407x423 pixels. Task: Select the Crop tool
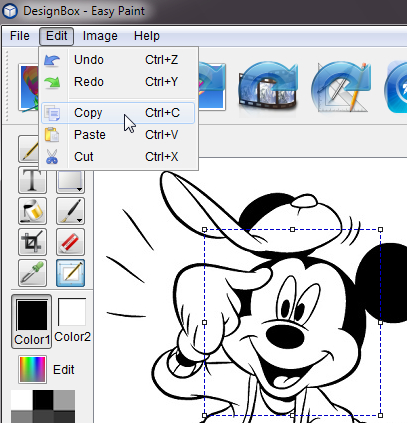click(x=32, y=242)
